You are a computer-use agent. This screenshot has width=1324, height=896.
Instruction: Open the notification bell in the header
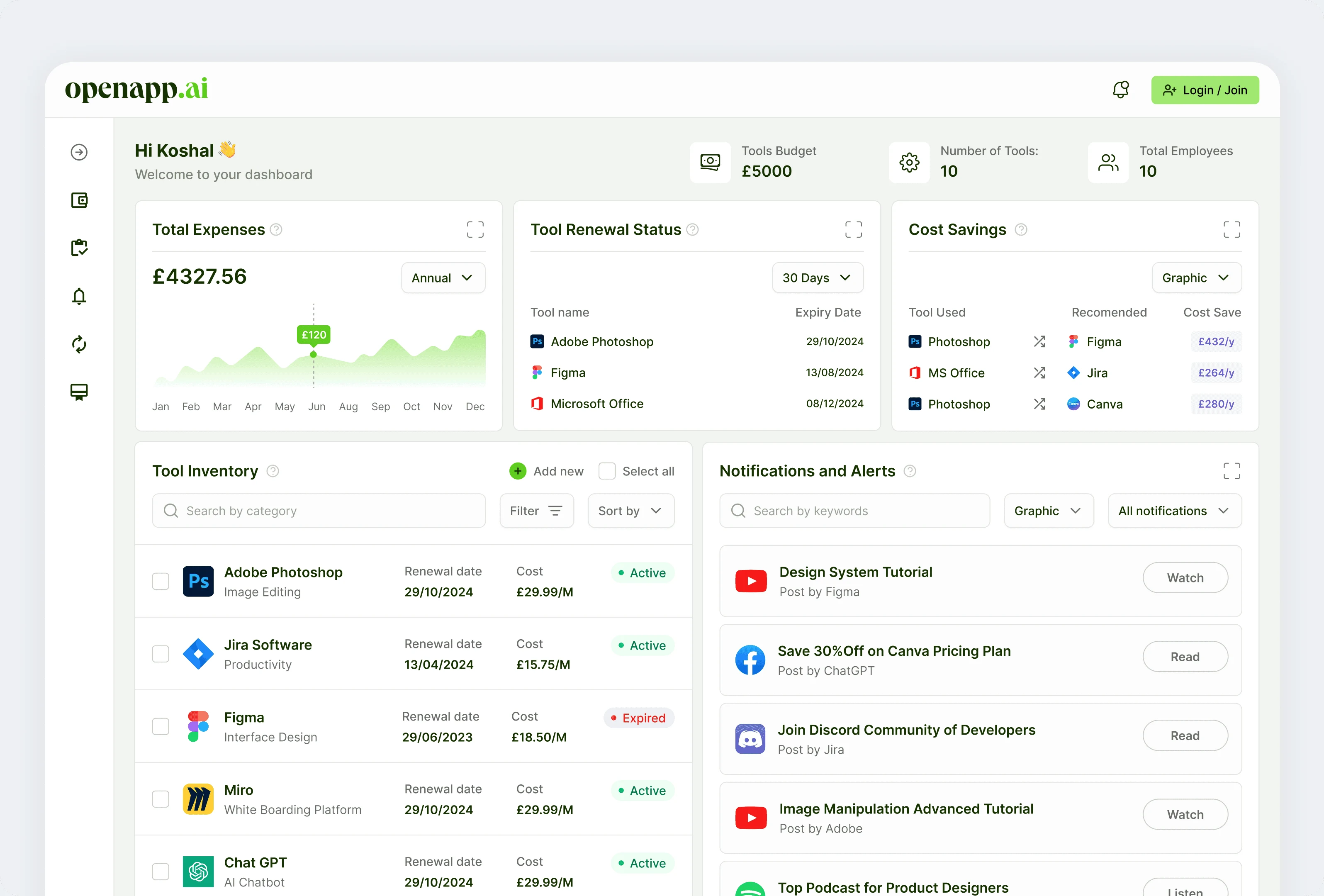tap(1121, 90)
